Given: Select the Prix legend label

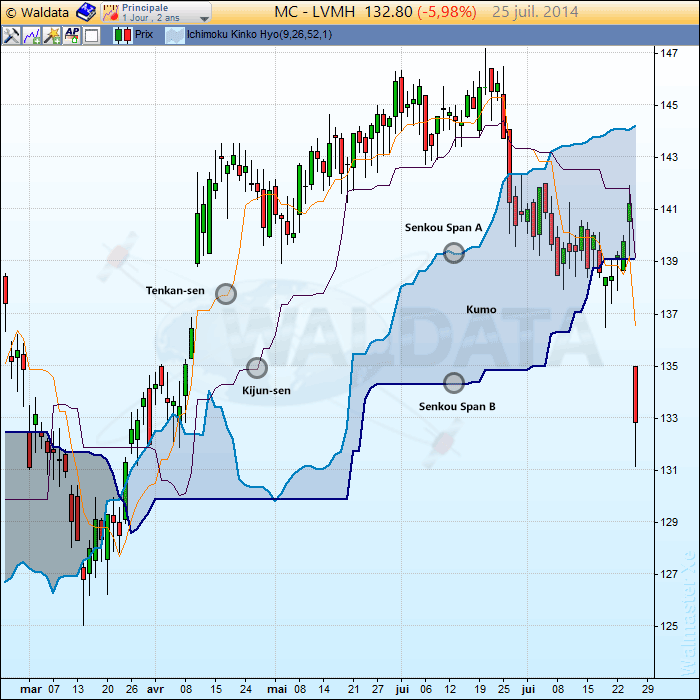Looking at the screenshot, I should click(x=144, y=34).
